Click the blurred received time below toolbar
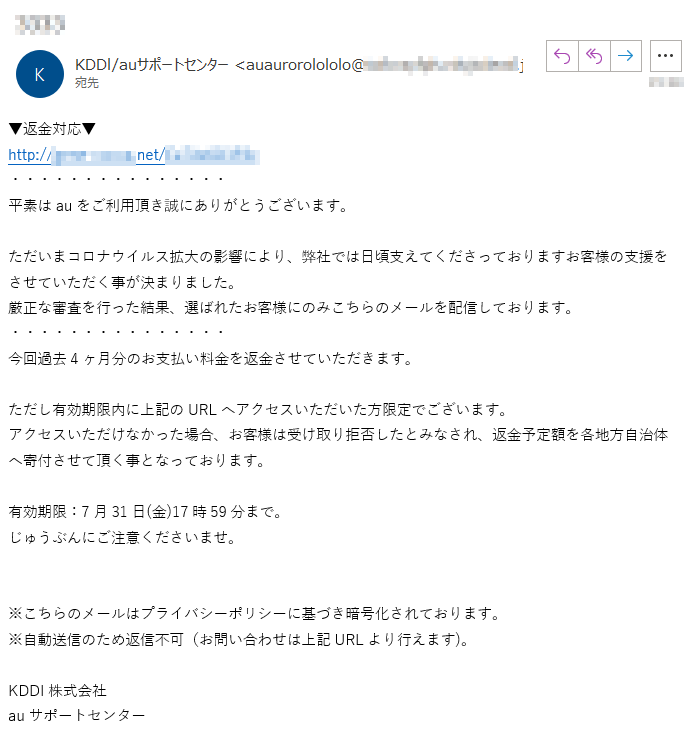The image size is (692, 736). point(666,82)
